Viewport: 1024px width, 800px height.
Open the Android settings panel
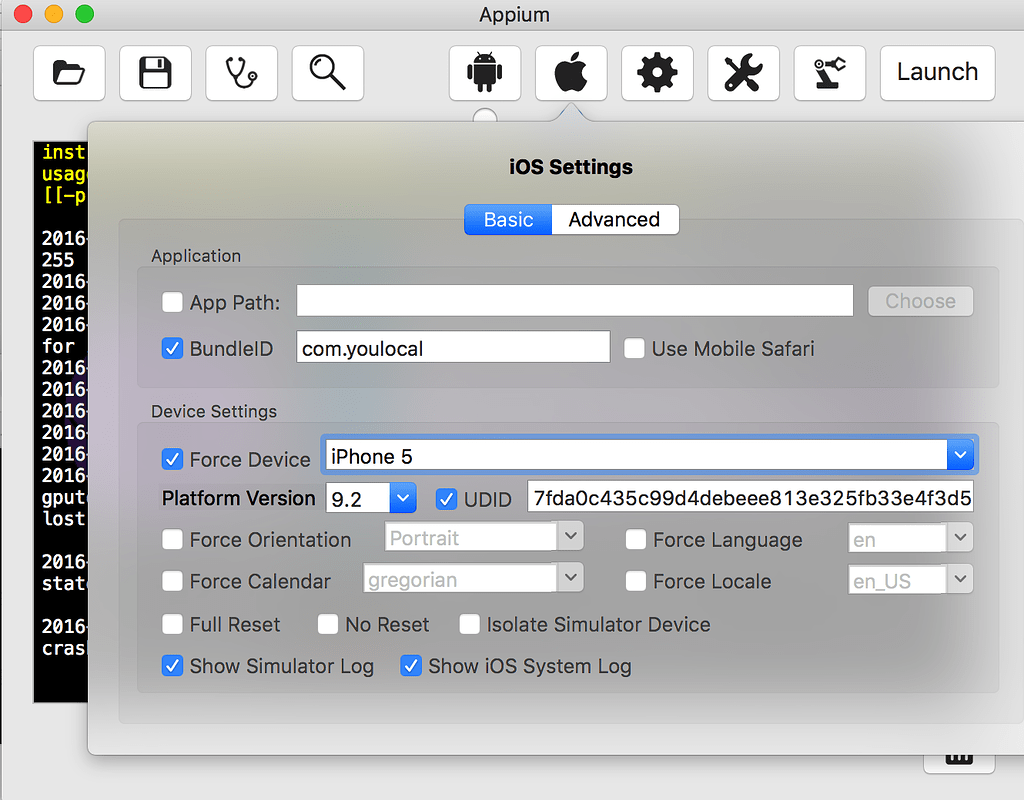click(x=484, y=72)
